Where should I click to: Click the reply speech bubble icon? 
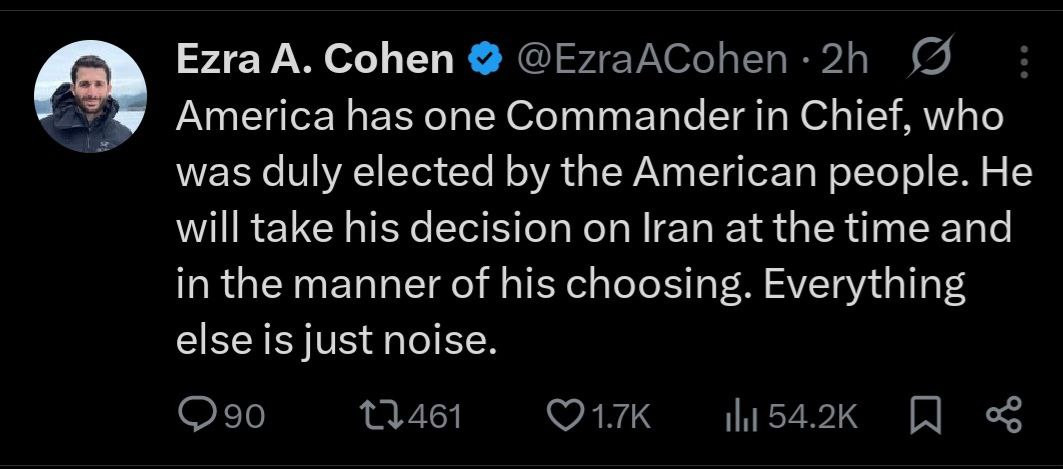pos(195,415)
